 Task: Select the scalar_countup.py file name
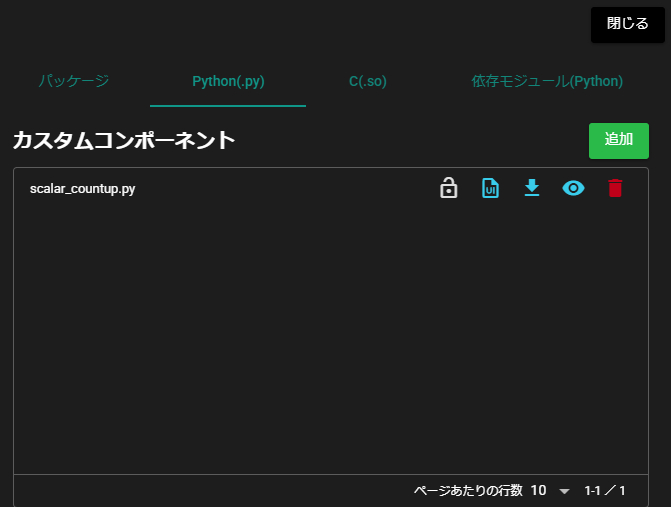82,188
